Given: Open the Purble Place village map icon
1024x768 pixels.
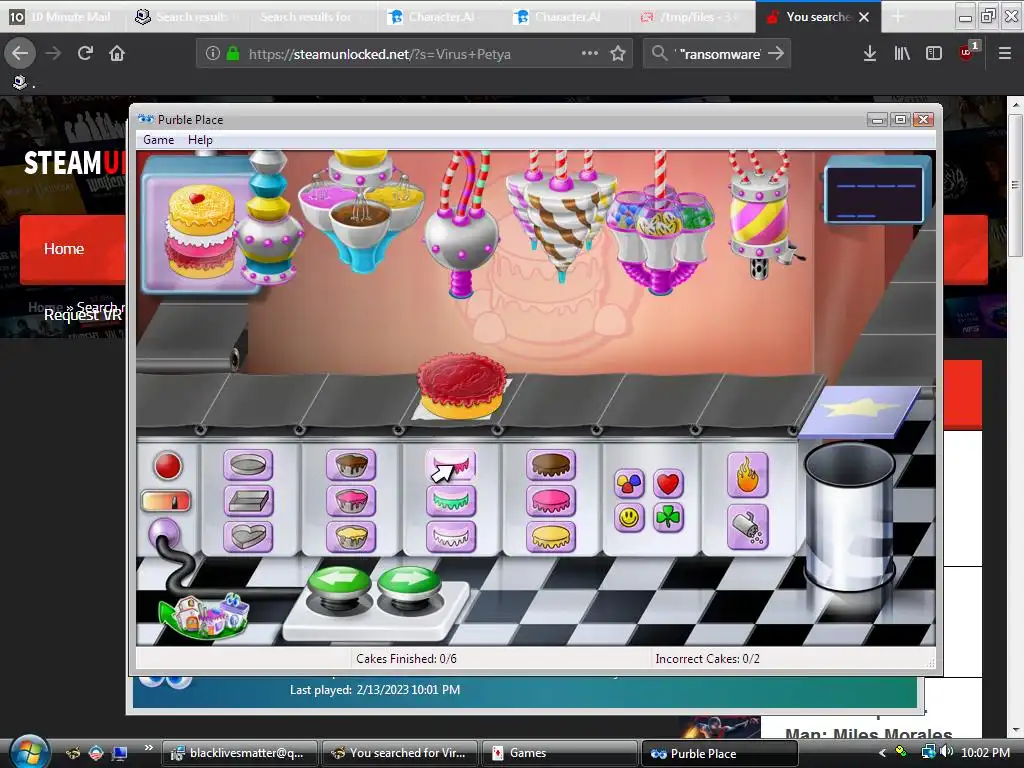Looking at the screenshot, I should click(x=204, y=615).
